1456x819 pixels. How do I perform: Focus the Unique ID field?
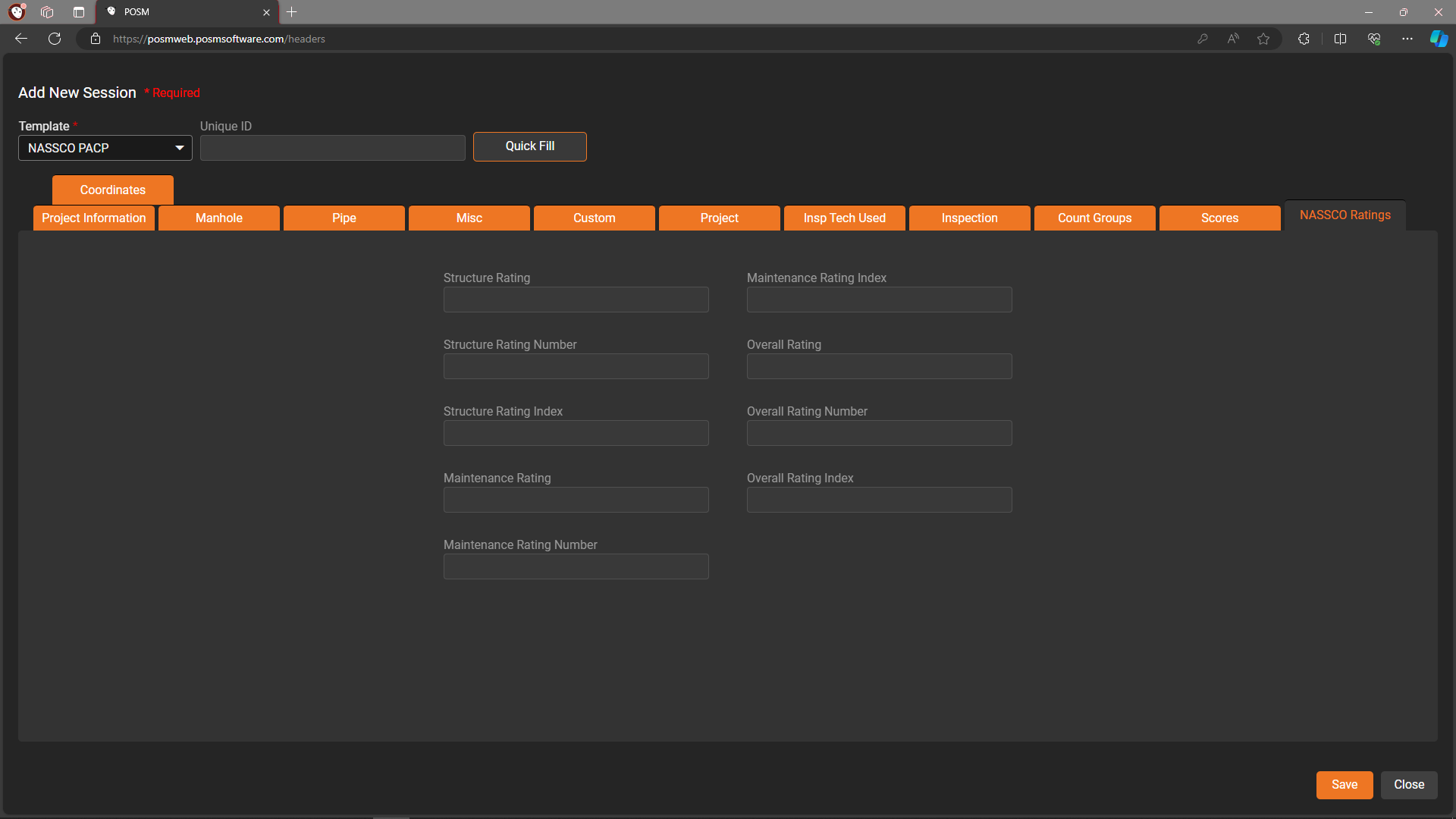tap(333, 148)
